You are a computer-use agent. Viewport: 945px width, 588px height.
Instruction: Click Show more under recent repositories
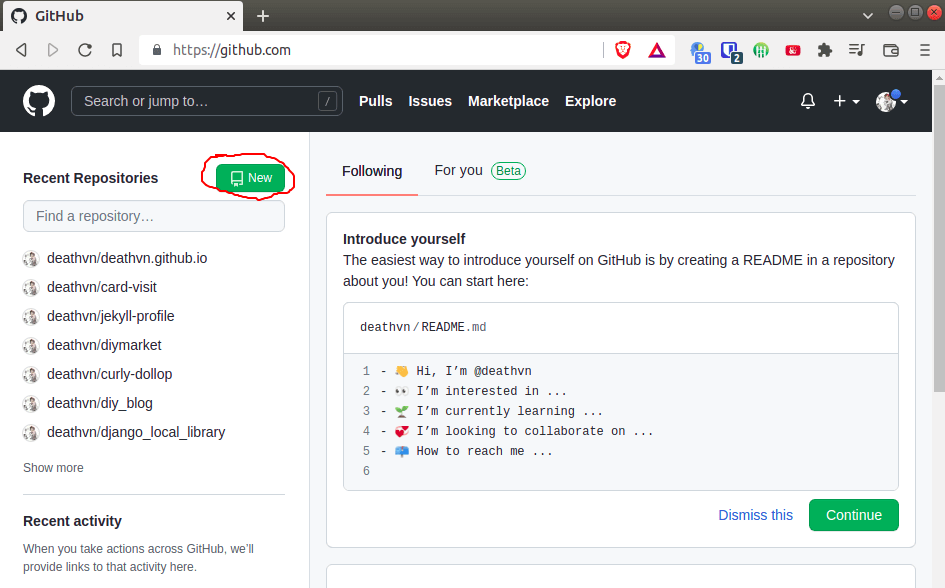[x=53, y=468]
